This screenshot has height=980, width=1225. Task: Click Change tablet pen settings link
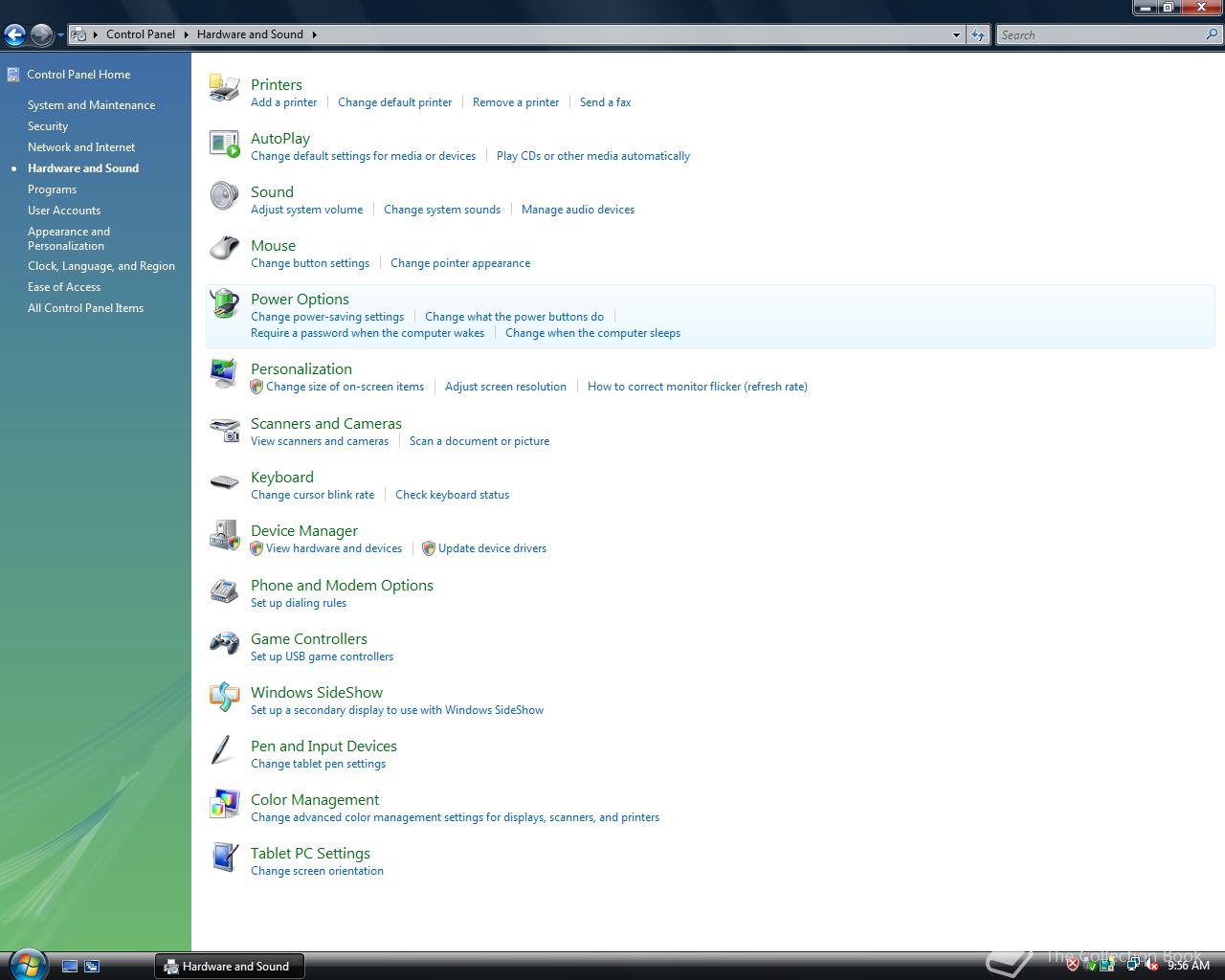coord(318,764)
